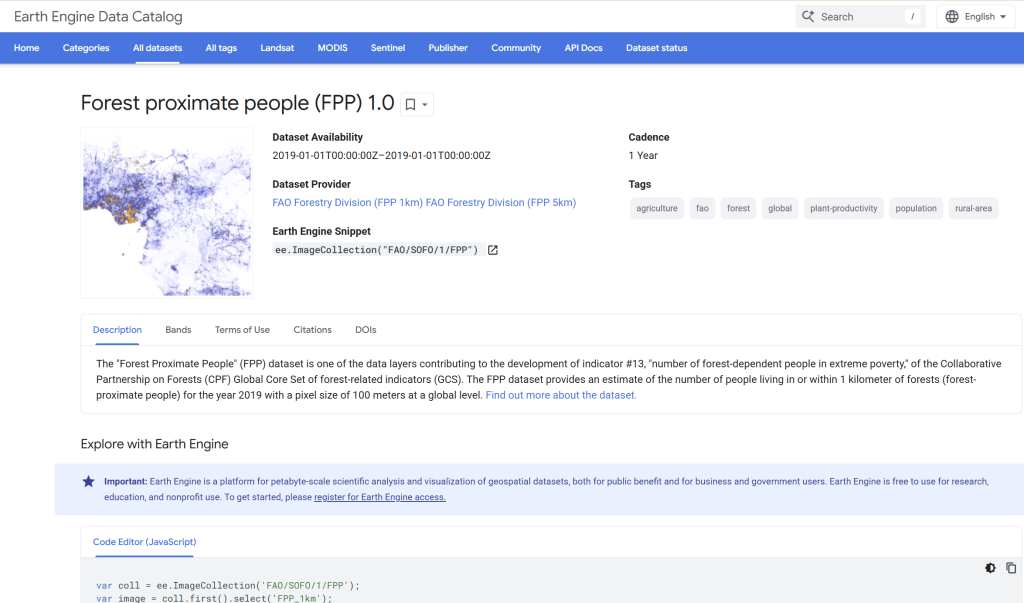Click the plant-productivity tag
Viewport: 1024px width, 603px height.
pyautogui.click(x=843, y=209)
